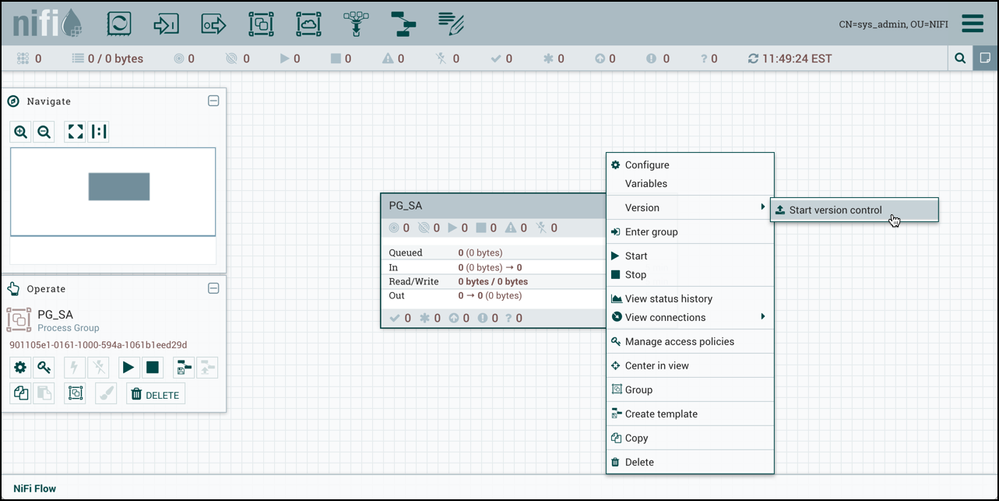Collapse the Navigate panel
The image size is (999, 501).
coord(213,101)
